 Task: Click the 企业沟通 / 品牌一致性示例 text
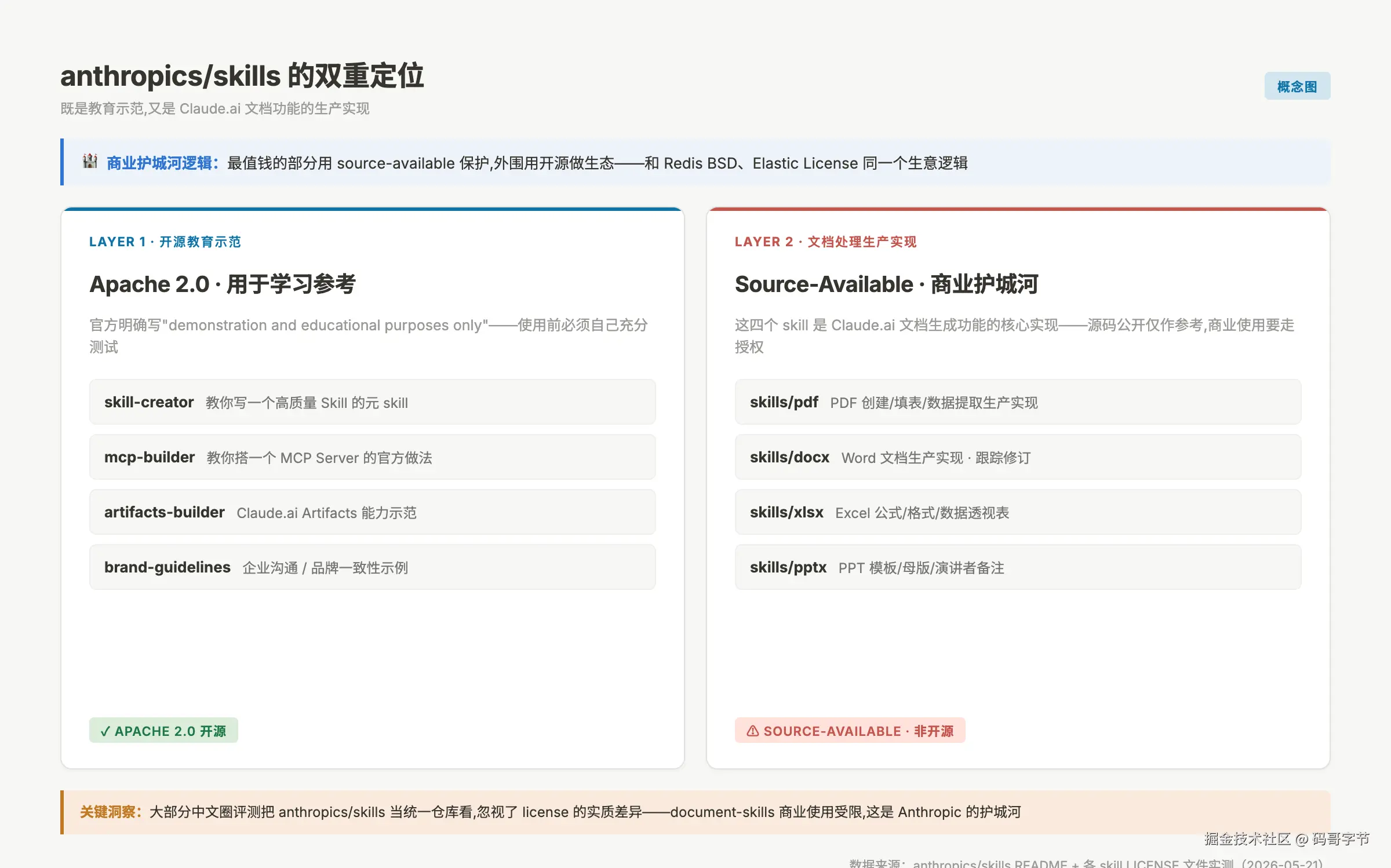[325, 568]
